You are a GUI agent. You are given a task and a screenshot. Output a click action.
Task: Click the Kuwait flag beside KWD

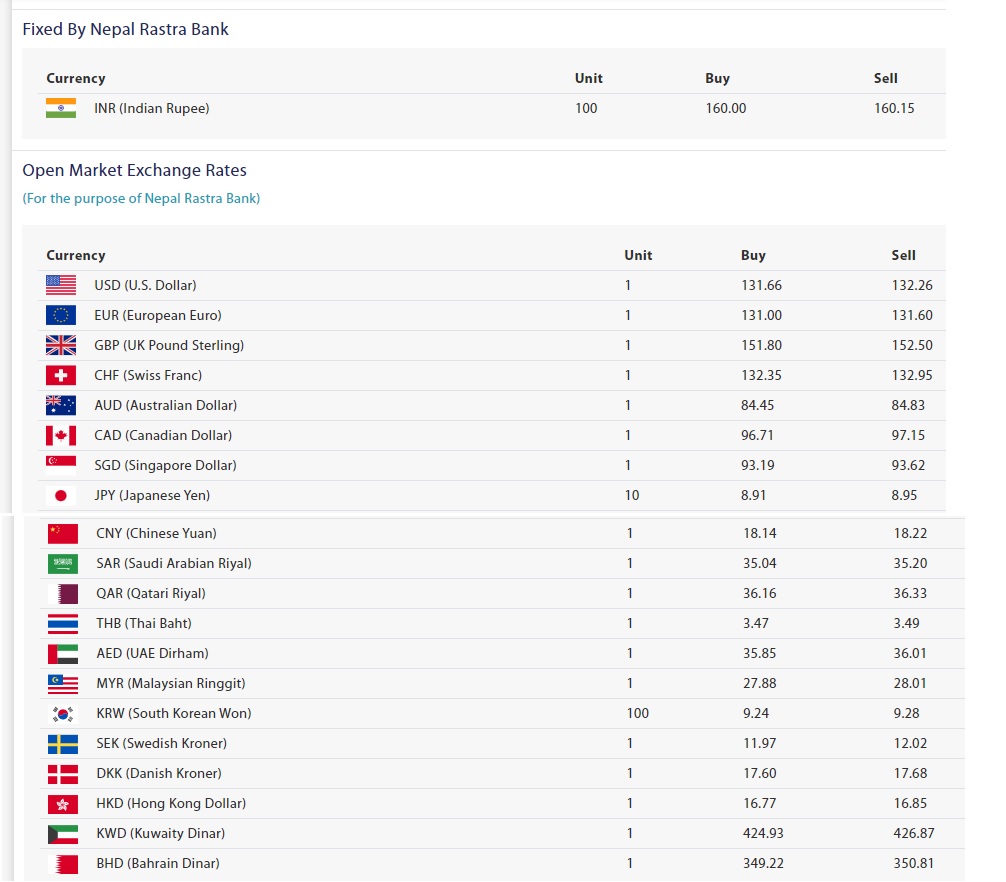pos(63,833)
